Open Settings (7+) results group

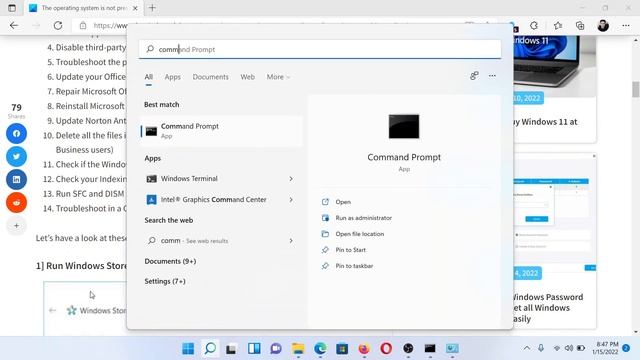coord(165,281)
